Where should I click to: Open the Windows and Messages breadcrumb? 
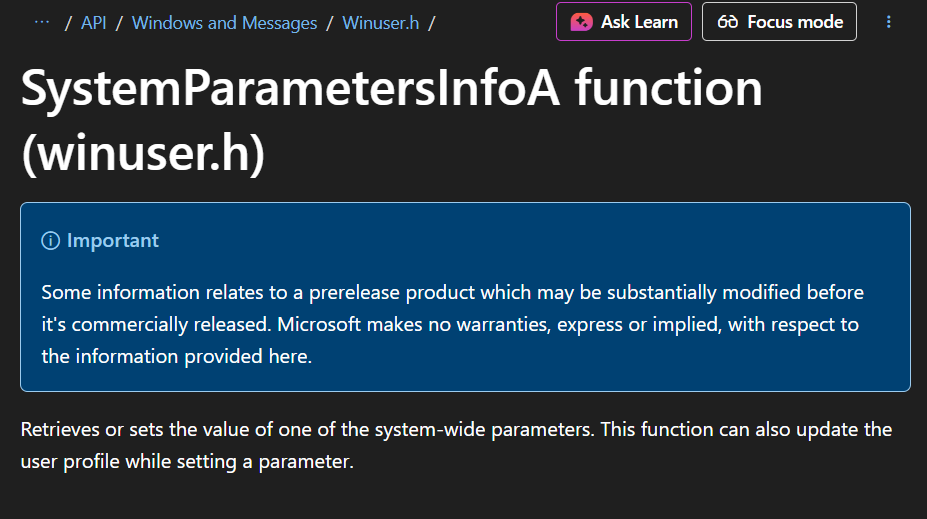(x=224, y=23)
